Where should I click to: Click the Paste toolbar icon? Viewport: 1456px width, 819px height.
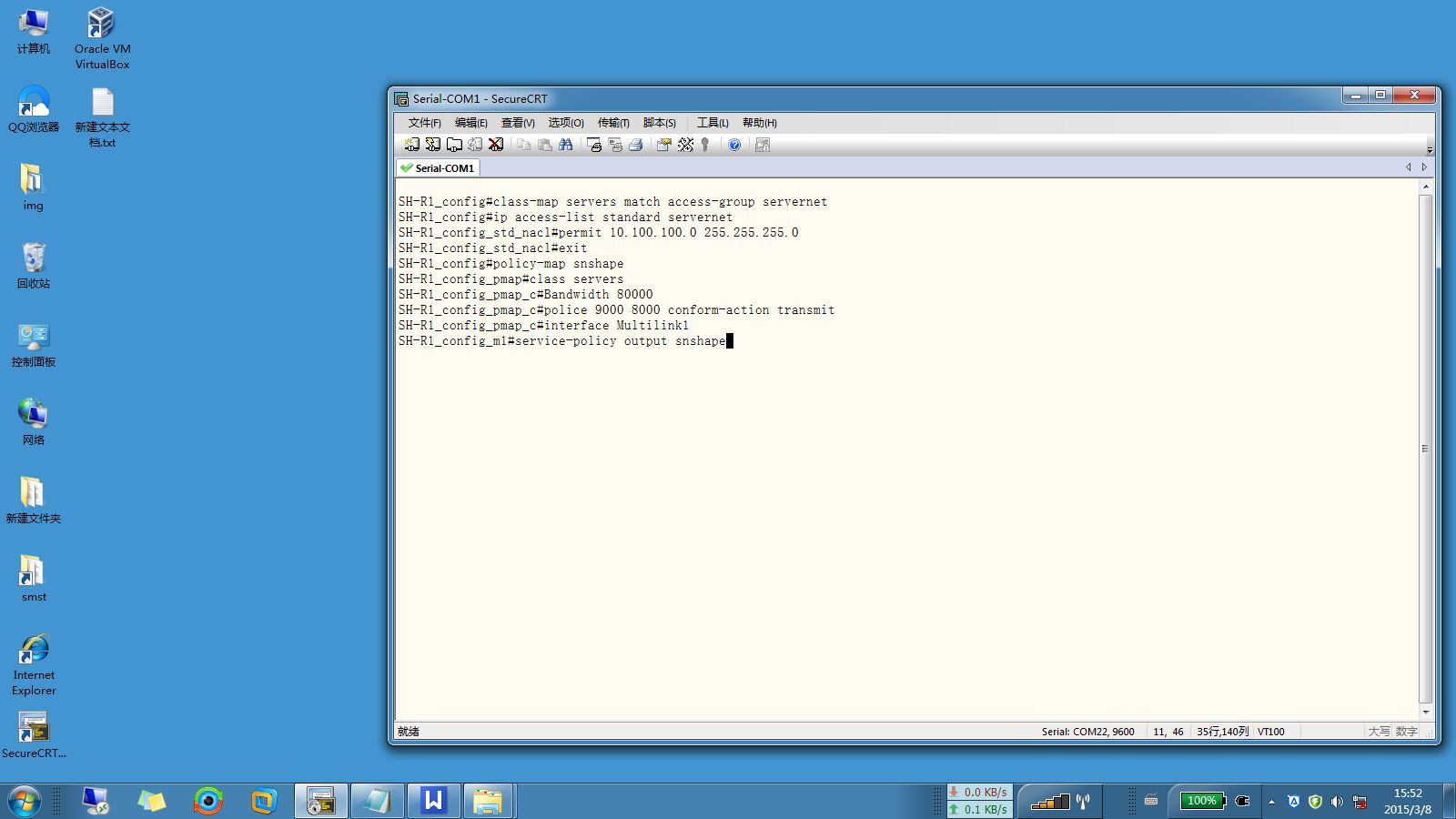[x=544, y=145]
